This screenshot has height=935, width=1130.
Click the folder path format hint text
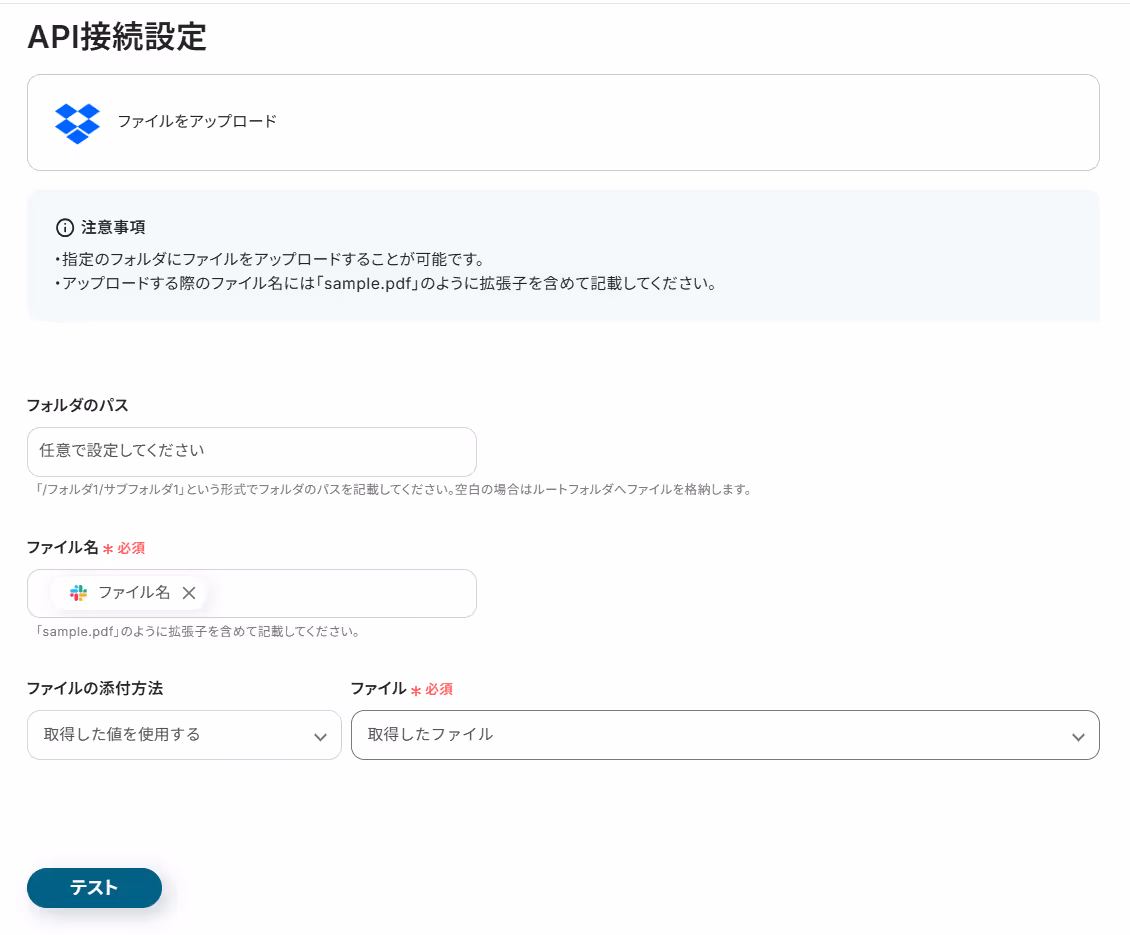pyautogui.click(x=394, y=489)
